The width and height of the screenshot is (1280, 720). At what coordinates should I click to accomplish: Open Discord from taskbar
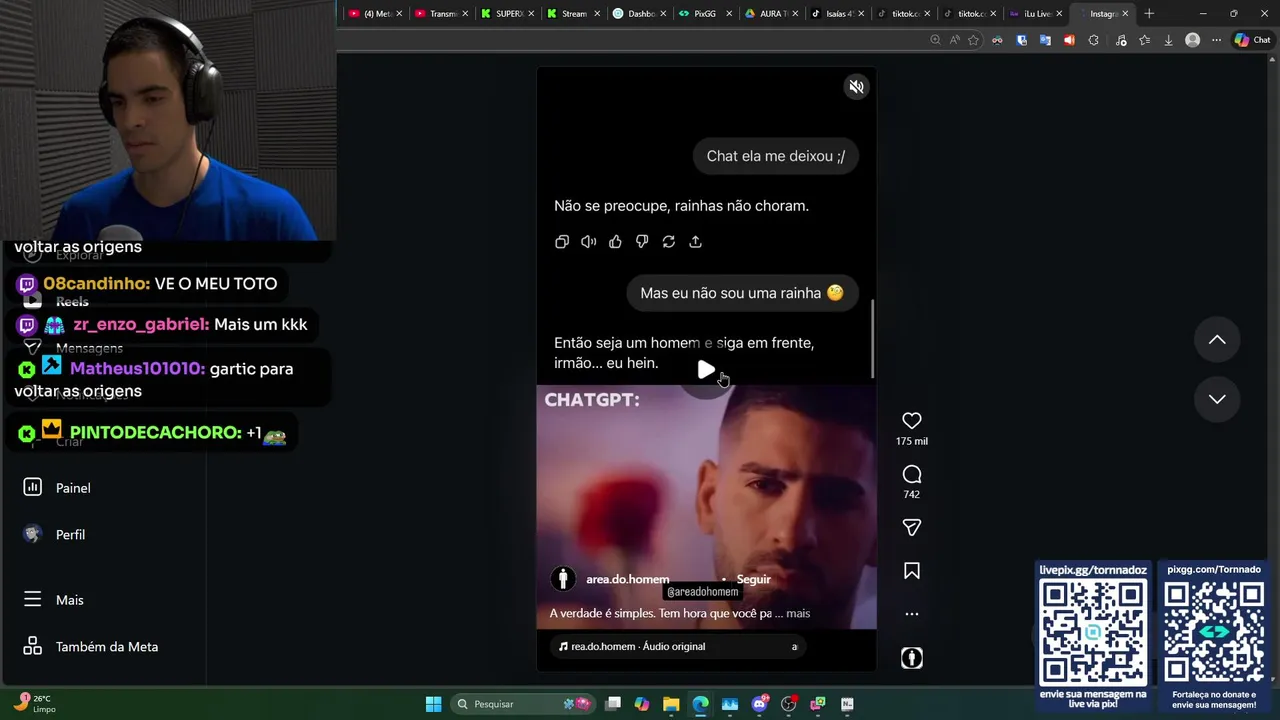click(759, 704)
